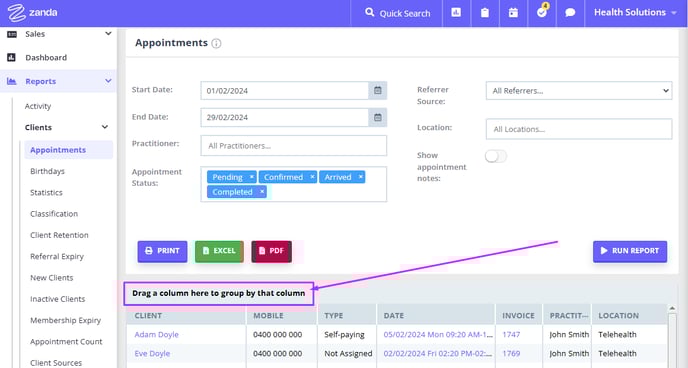Click the Reports sidebar icon
The width and height of the screenshot is (688, 368).
(x=11, y=81)
